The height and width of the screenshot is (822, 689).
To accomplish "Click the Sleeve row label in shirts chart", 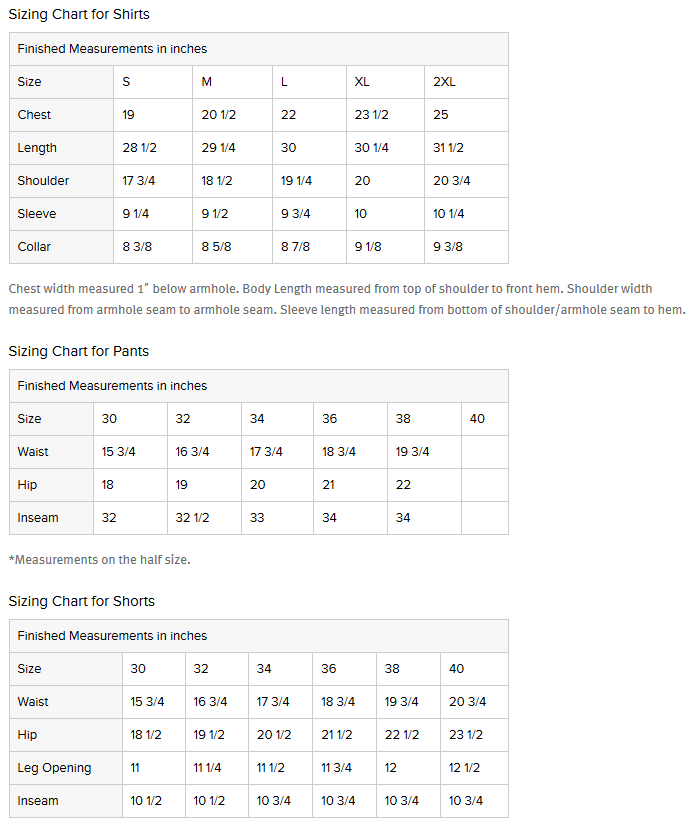I will [x=37, y=214].
